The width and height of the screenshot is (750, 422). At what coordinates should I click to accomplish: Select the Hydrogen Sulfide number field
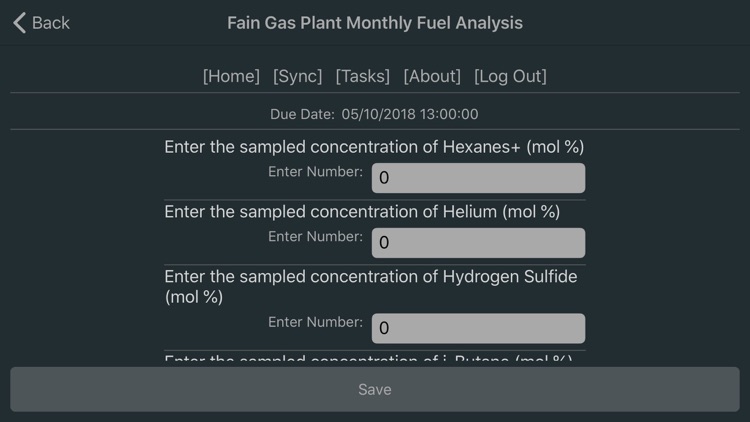478,328
